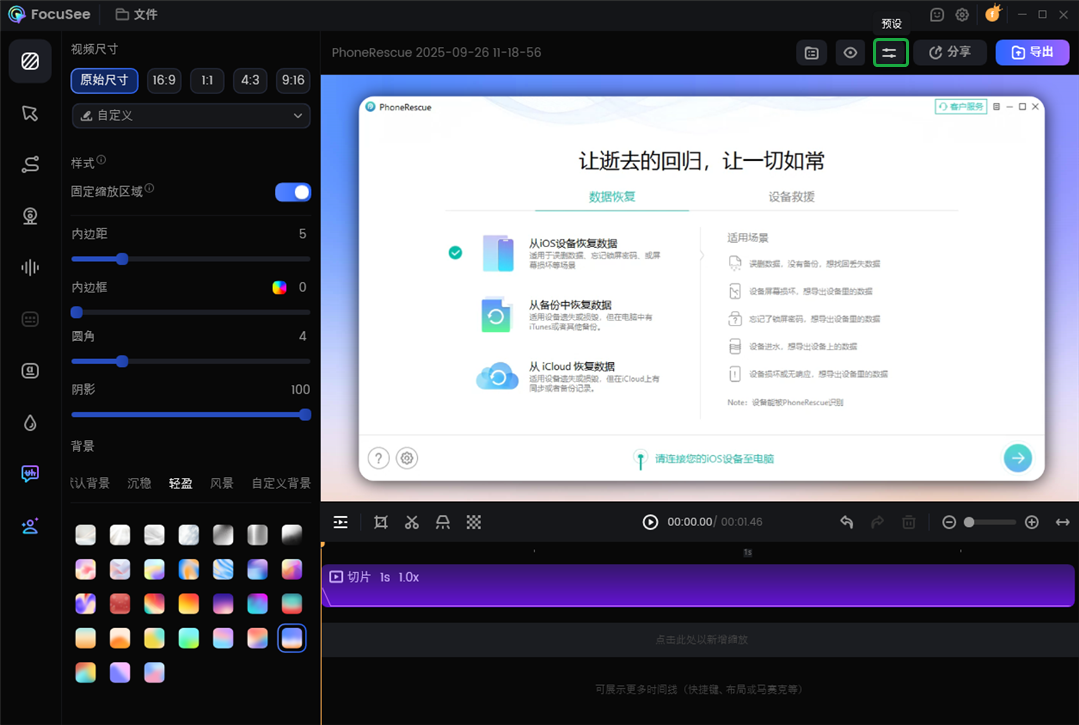The image size is (1079, 725).
Task: Open the background style sidebar panel
Action: click(30, 61)
